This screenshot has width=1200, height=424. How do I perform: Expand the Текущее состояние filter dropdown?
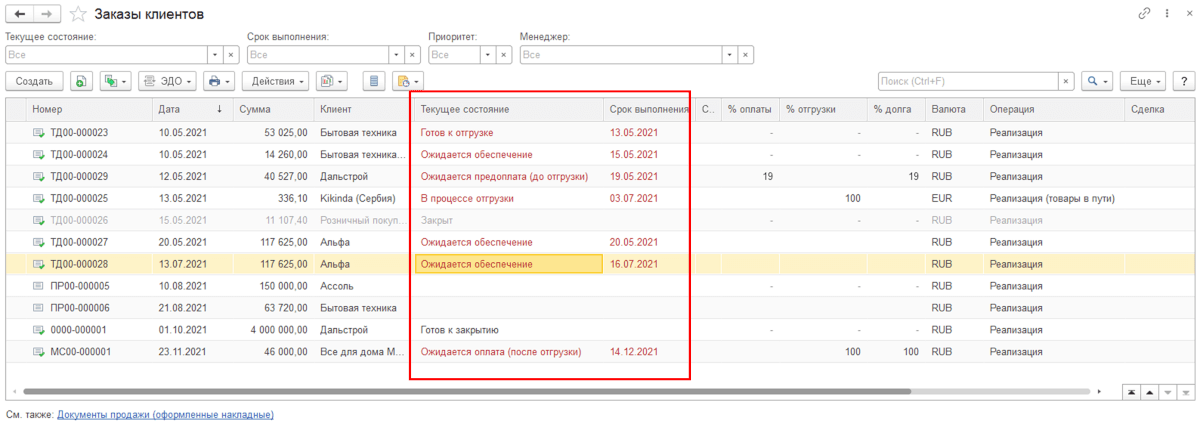(x=215, y=54)
